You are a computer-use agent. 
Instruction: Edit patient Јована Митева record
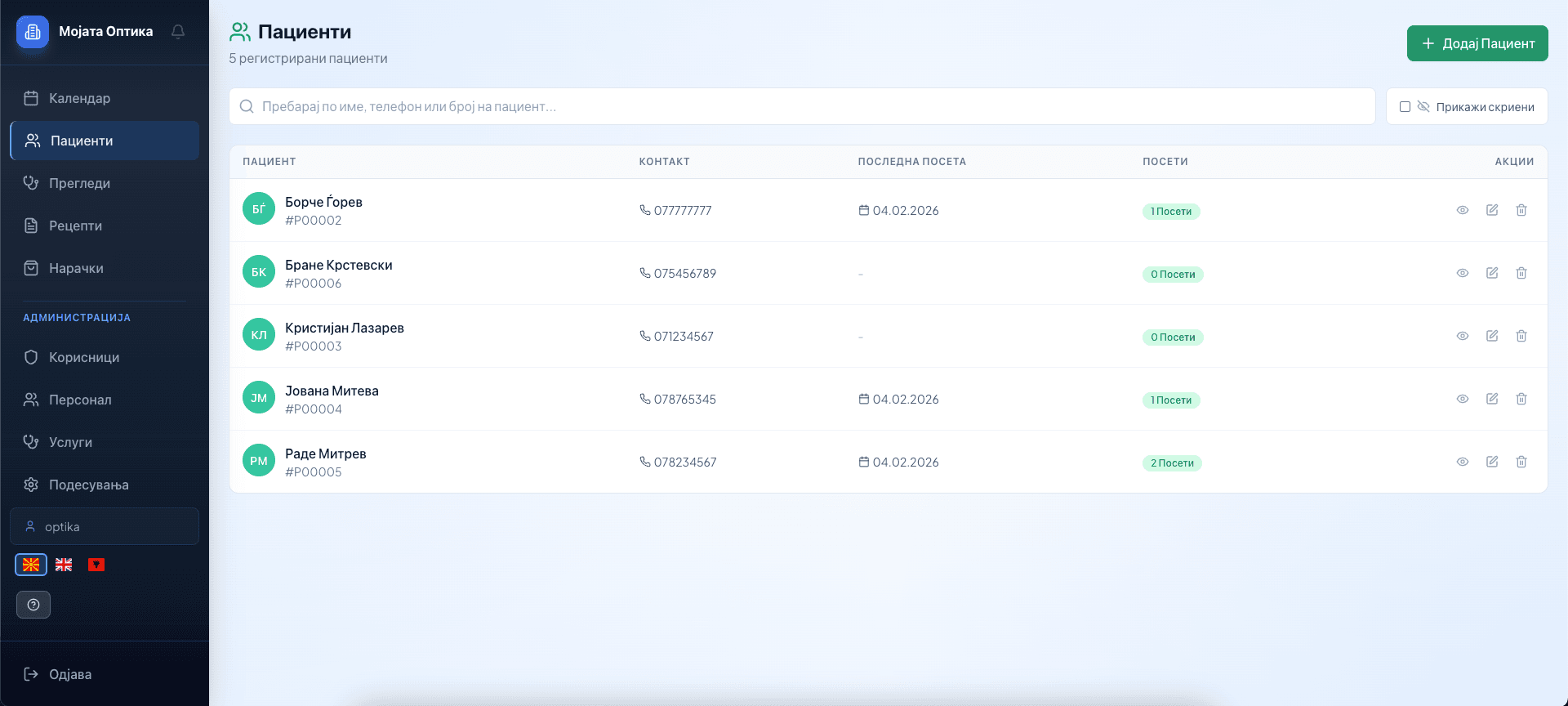pos(1491,399)
